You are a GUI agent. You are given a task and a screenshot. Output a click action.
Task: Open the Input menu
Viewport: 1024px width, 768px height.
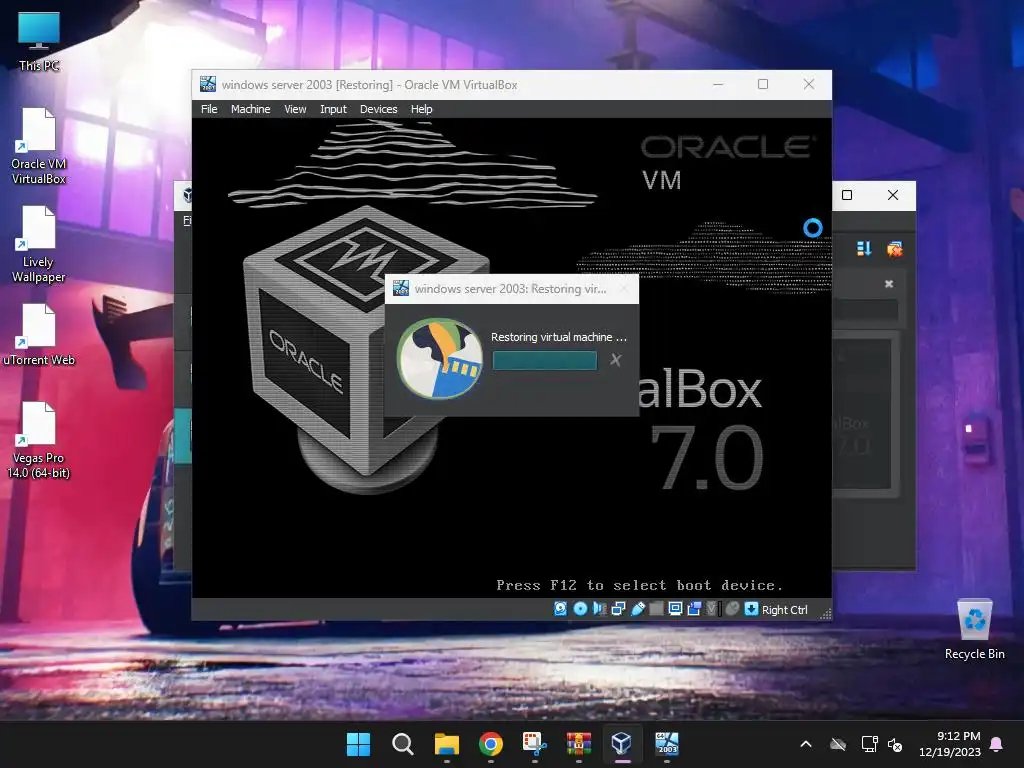click(x=333, y=109)
